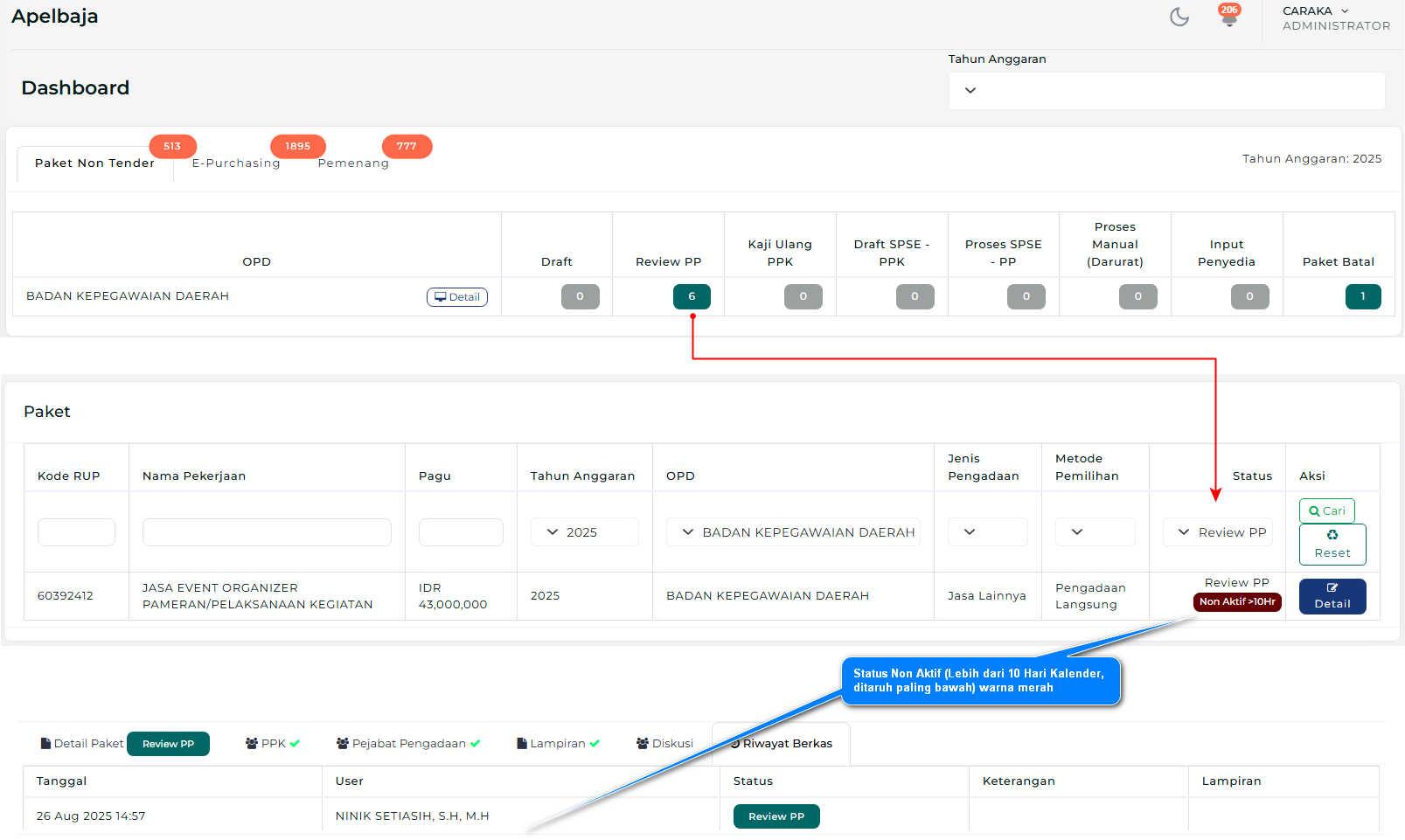The image size is (1405, 840).
Task: Toggle dark mode moon icon
Action: coord(1179,17)
